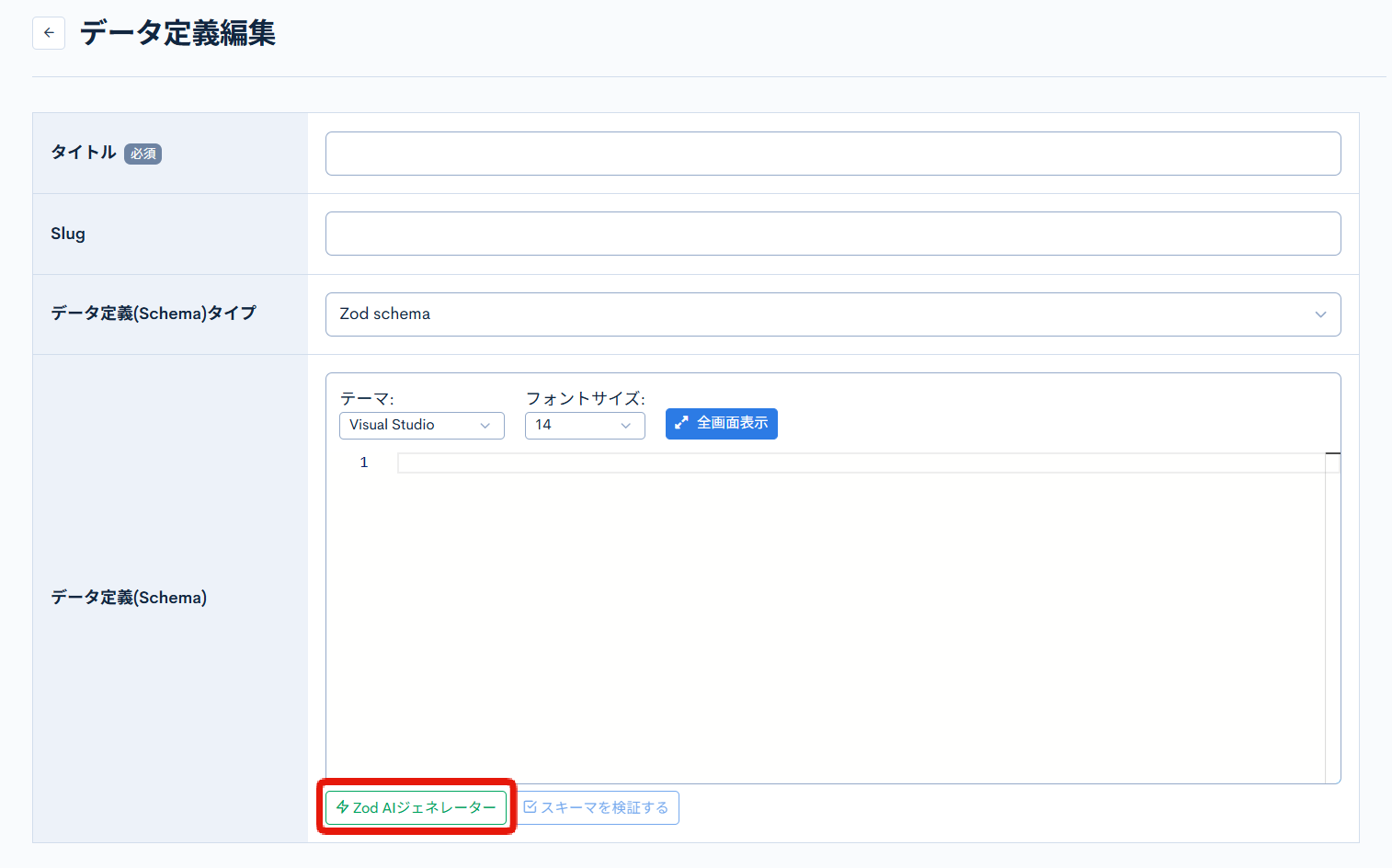Screen dimensions: 1392x868
Task: Select the Visual Studio theme value
Action: (x=395, y=425)
